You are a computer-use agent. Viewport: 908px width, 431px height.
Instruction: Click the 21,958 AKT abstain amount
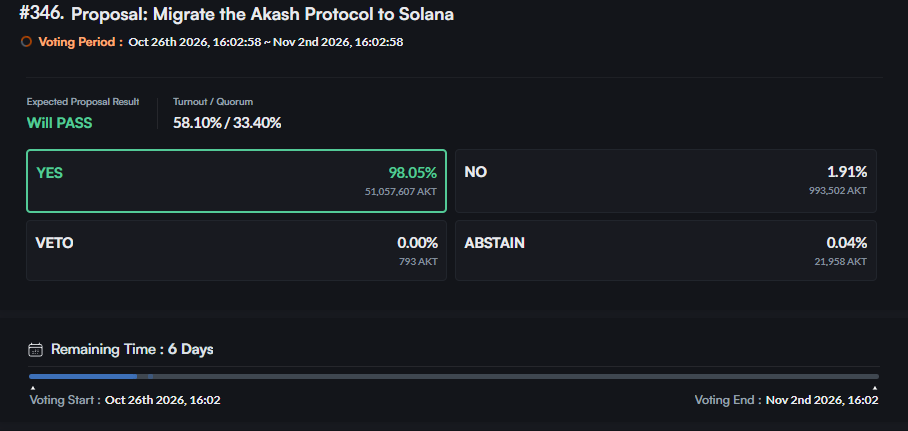[x=840, y=261]
